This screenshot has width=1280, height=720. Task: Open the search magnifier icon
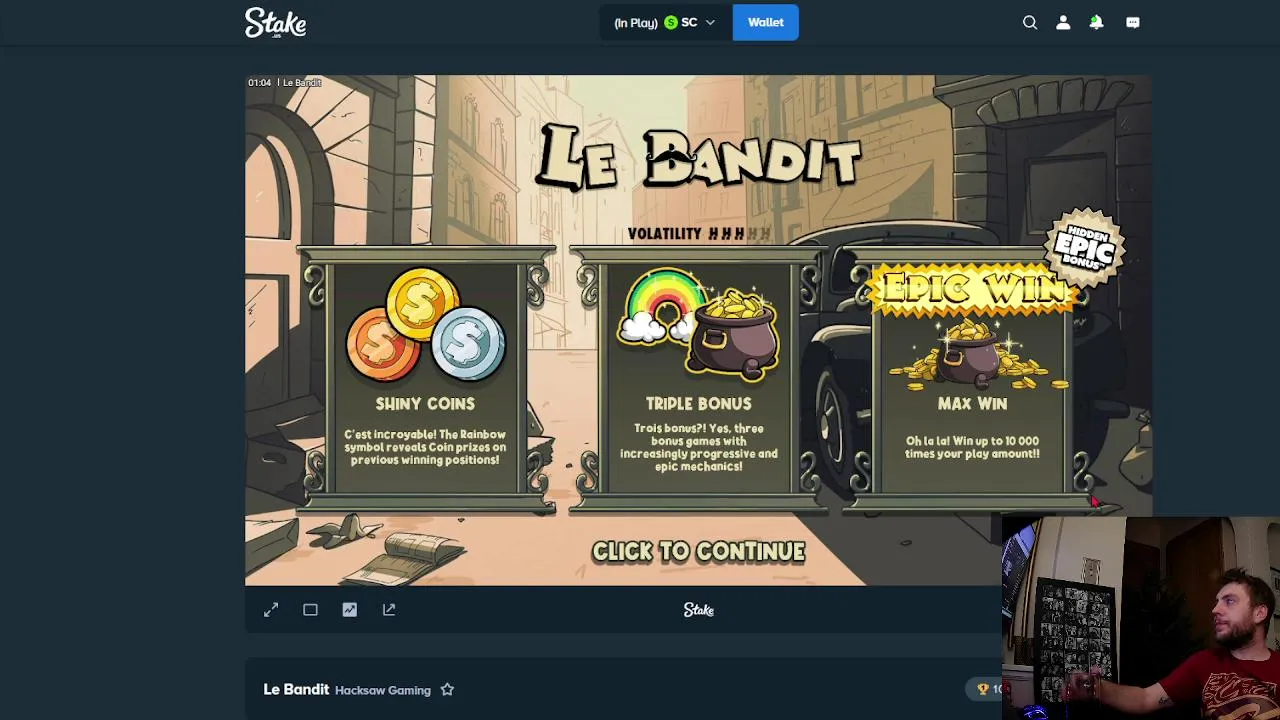[x=1030, y=22]
